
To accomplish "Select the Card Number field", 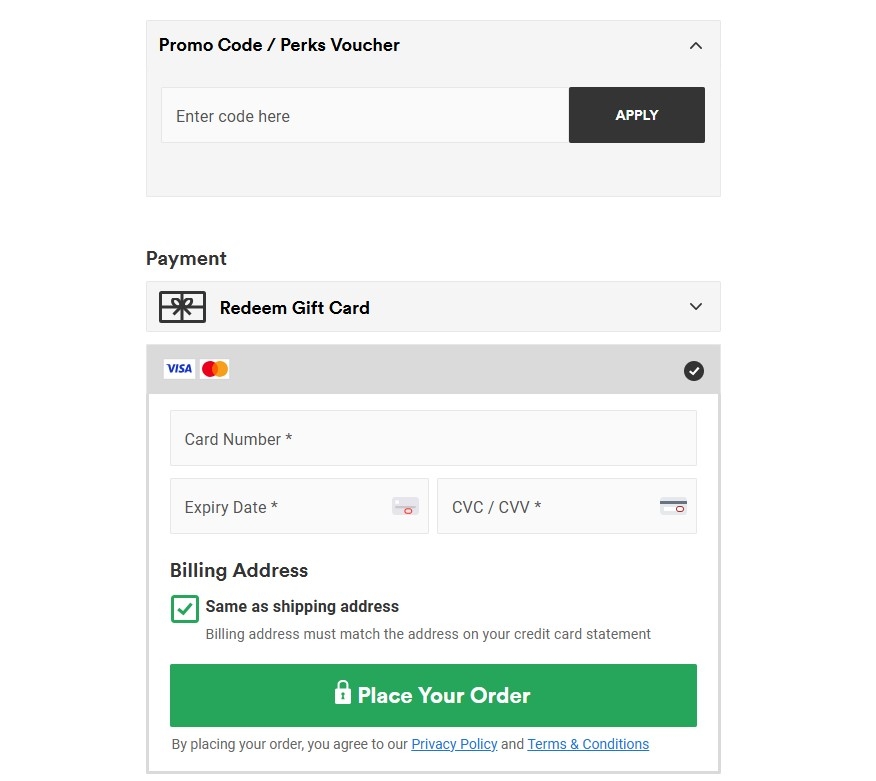I will coord(433,438).
